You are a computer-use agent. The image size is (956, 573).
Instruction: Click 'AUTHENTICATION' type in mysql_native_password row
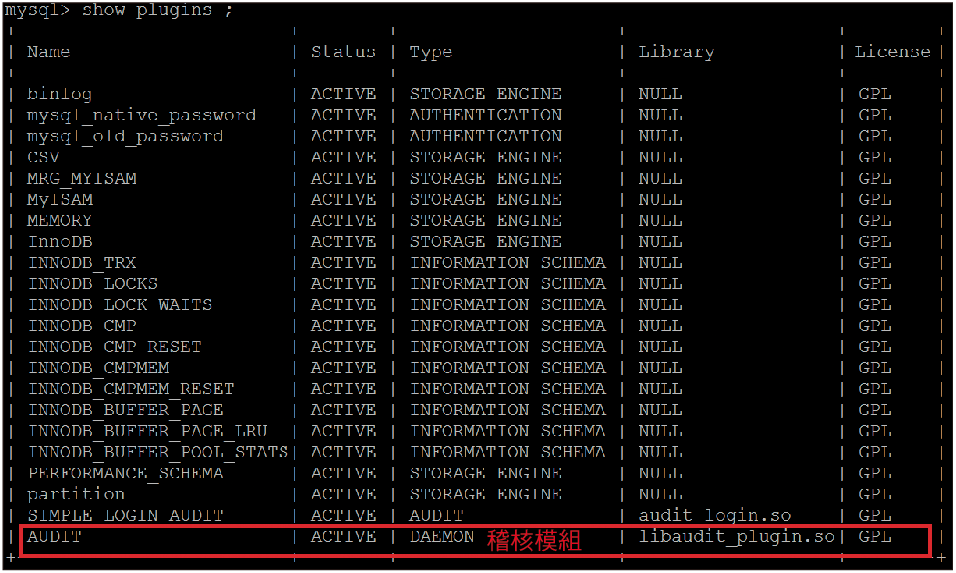click(485, 115)
